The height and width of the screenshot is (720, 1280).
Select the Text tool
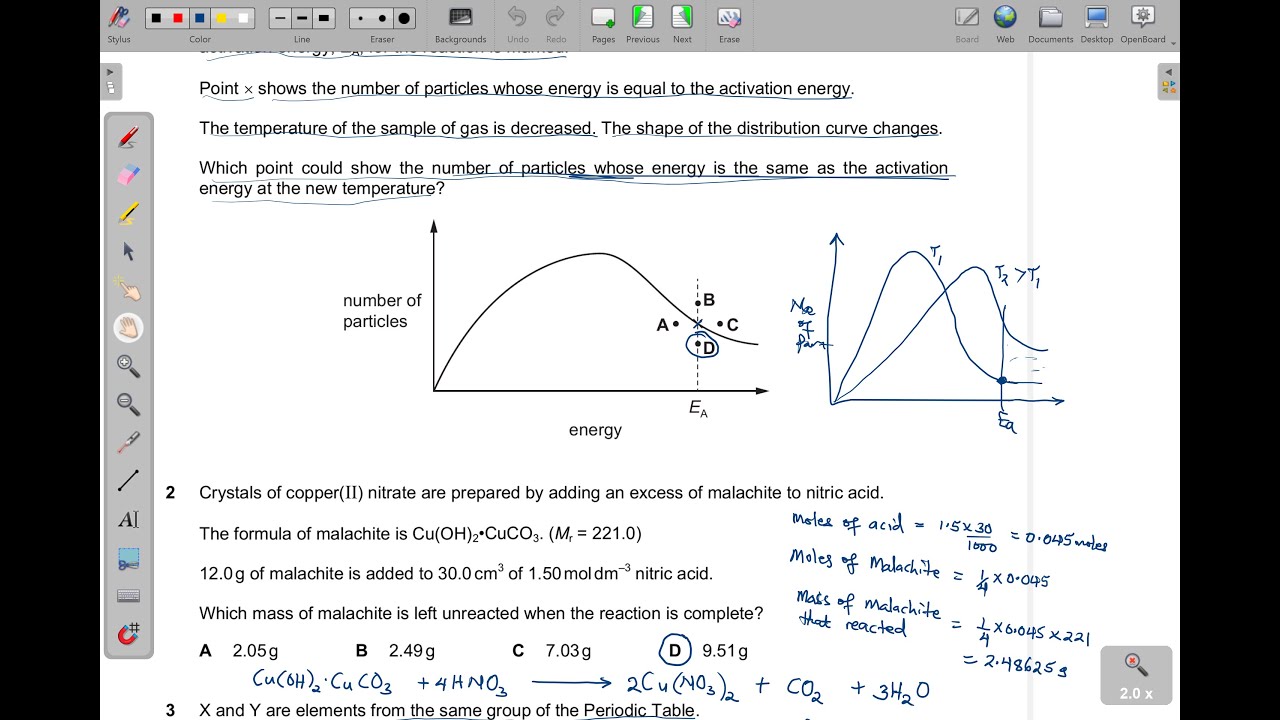click(x=128, y=519)
